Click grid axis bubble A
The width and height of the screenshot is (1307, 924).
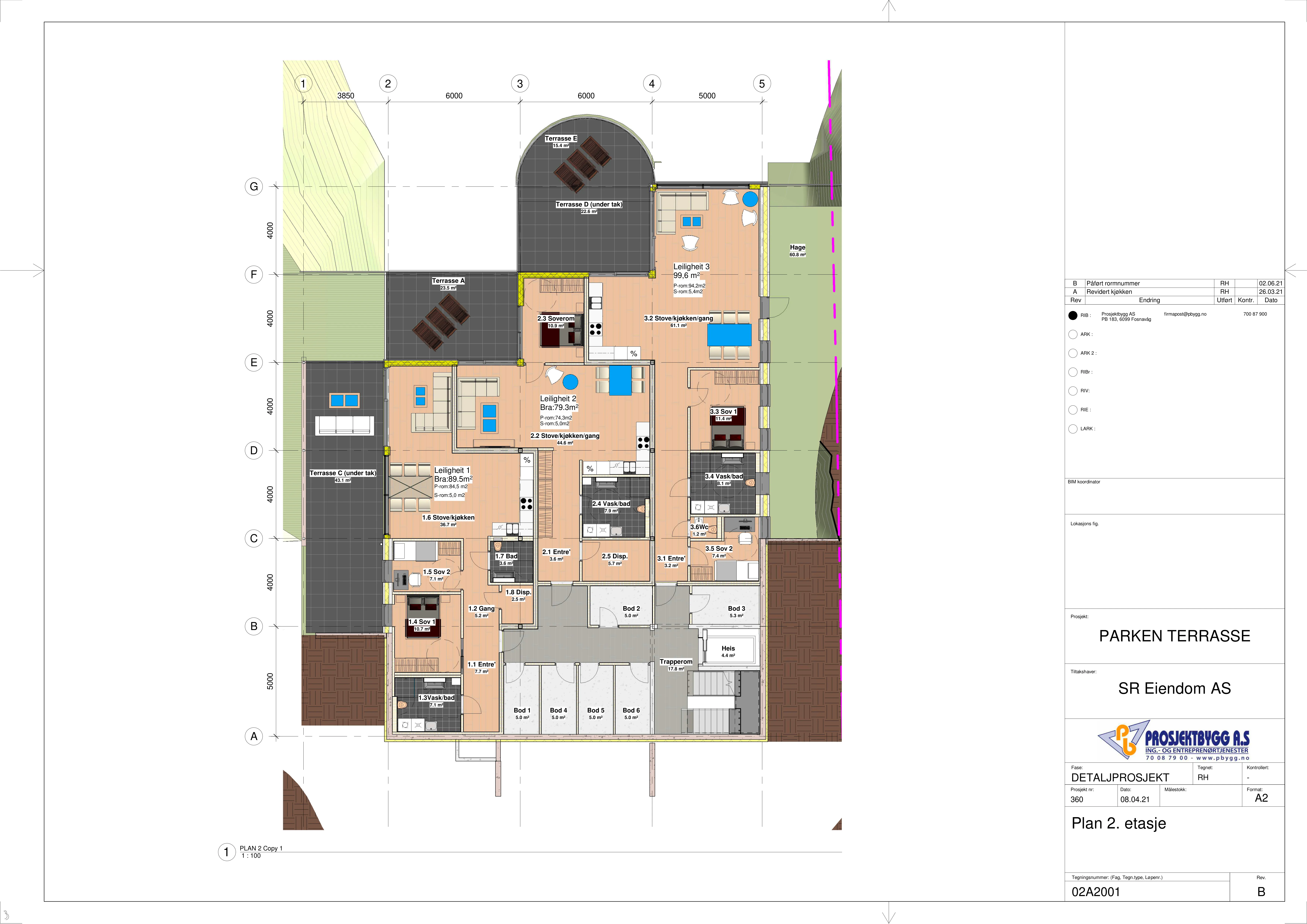(254, 736)
